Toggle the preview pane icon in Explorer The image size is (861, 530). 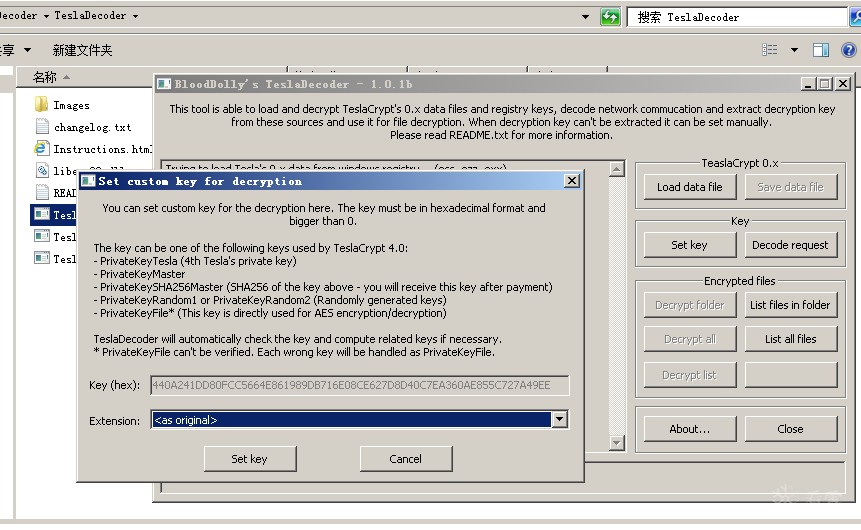click(821, 51)
